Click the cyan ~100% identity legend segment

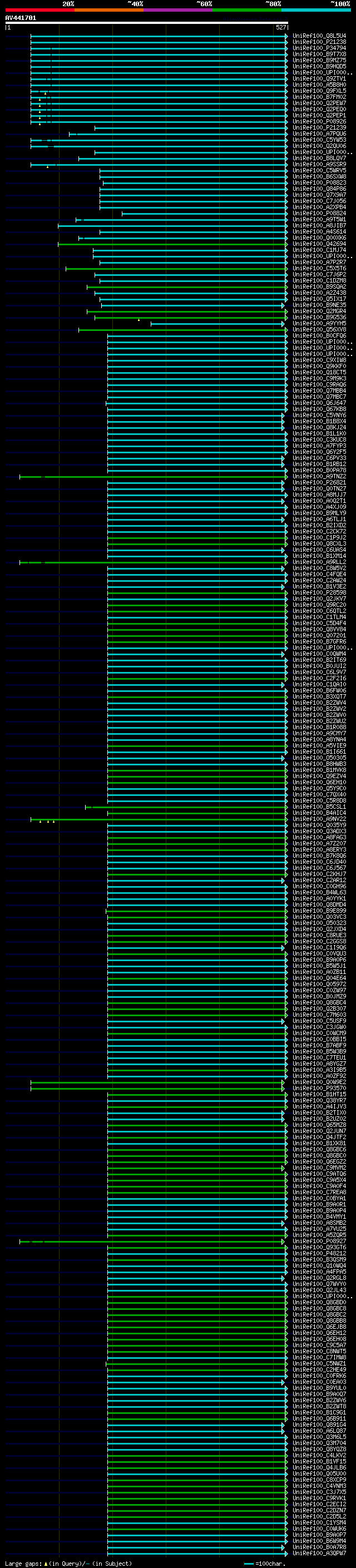tap(316, 10)
